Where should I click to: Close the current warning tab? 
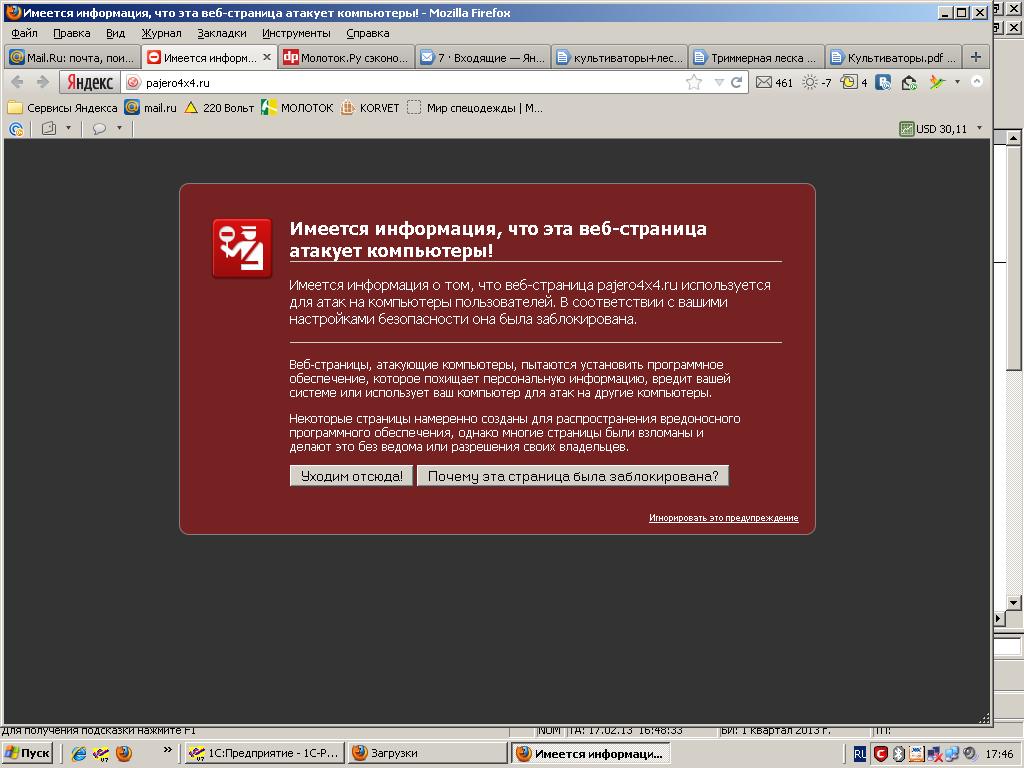tap(266, 57)
